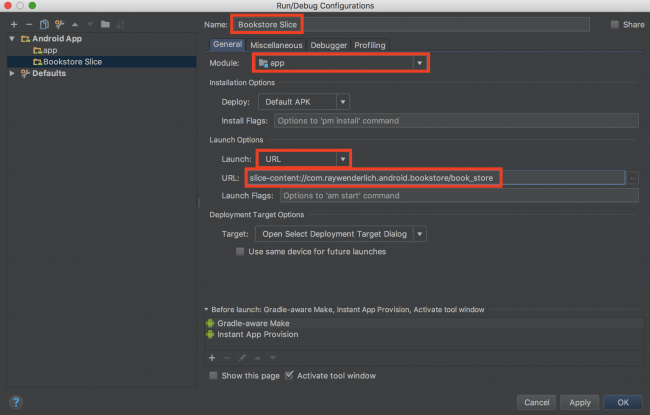The width and height of the screenshot is (650, 415).
Task: Check 'Use same device for future launches'
Action: click(241, 252)
